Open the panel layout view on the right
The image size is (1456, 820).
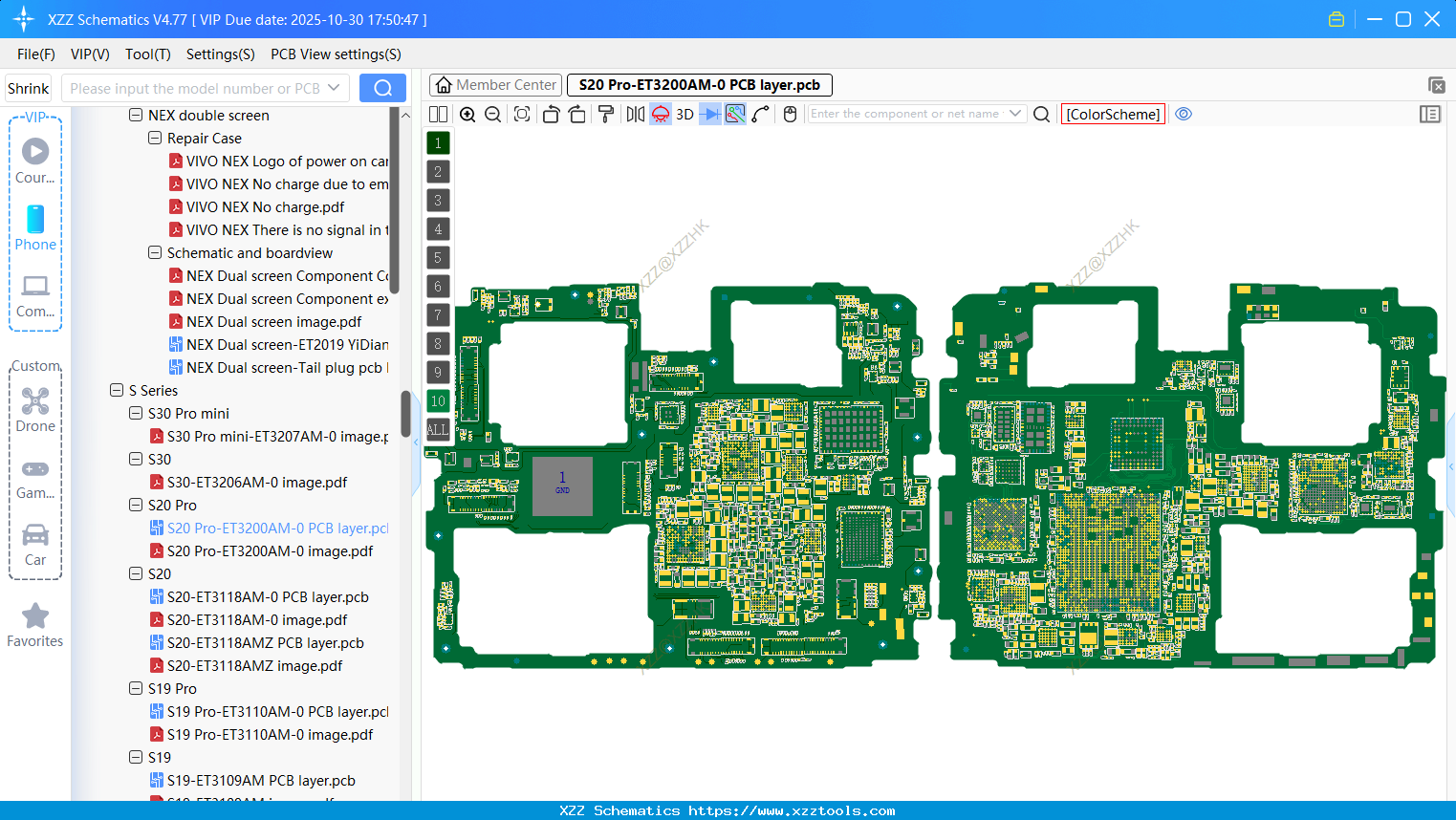tap(1430, 114)
